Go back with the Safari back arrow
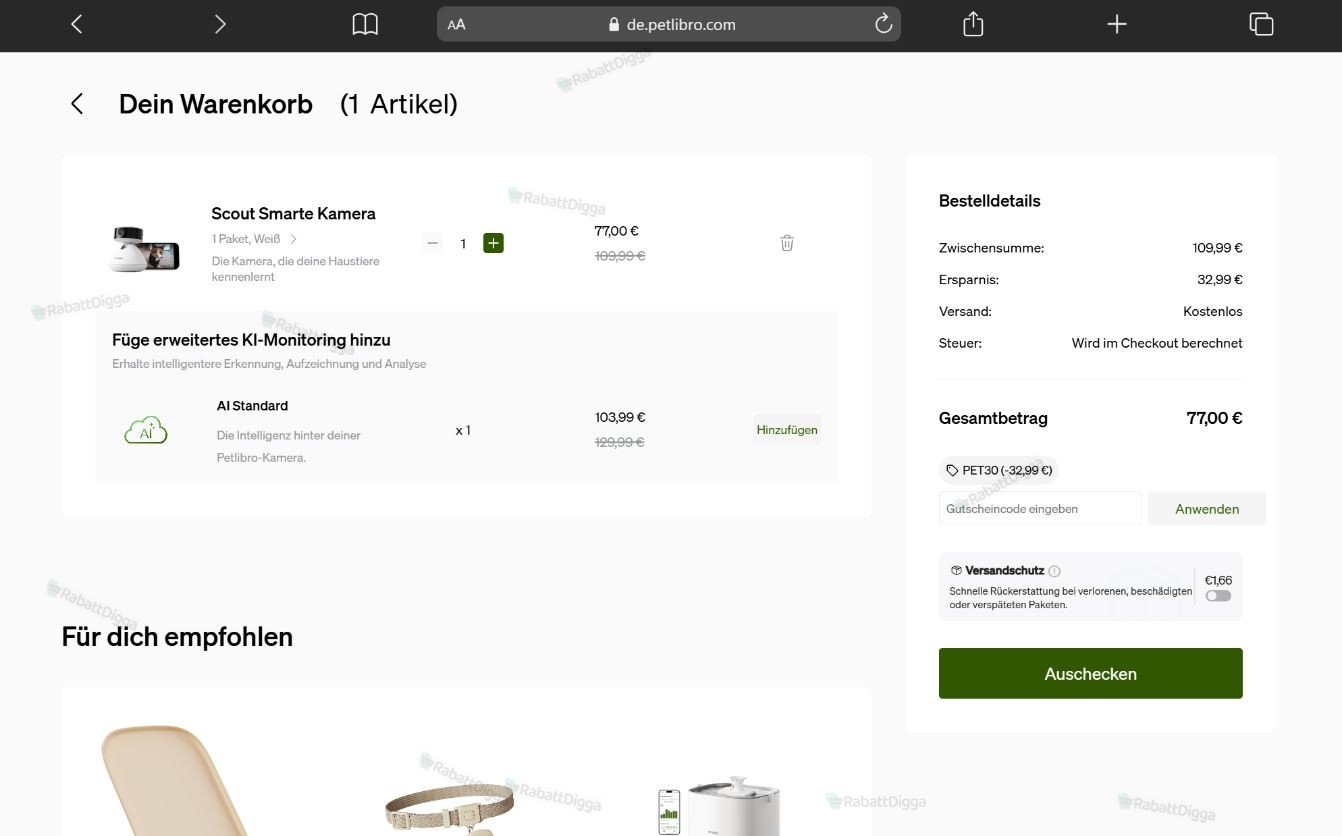 pyautogui.click(x=76, y=24)
